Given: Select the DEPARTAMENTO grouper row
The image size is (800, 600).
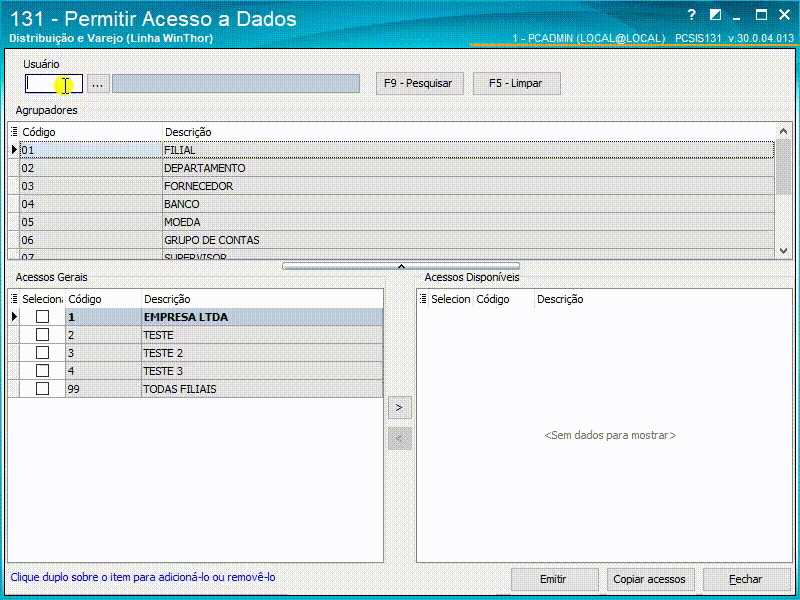Looking at the screenshot, I should (391, 168).
